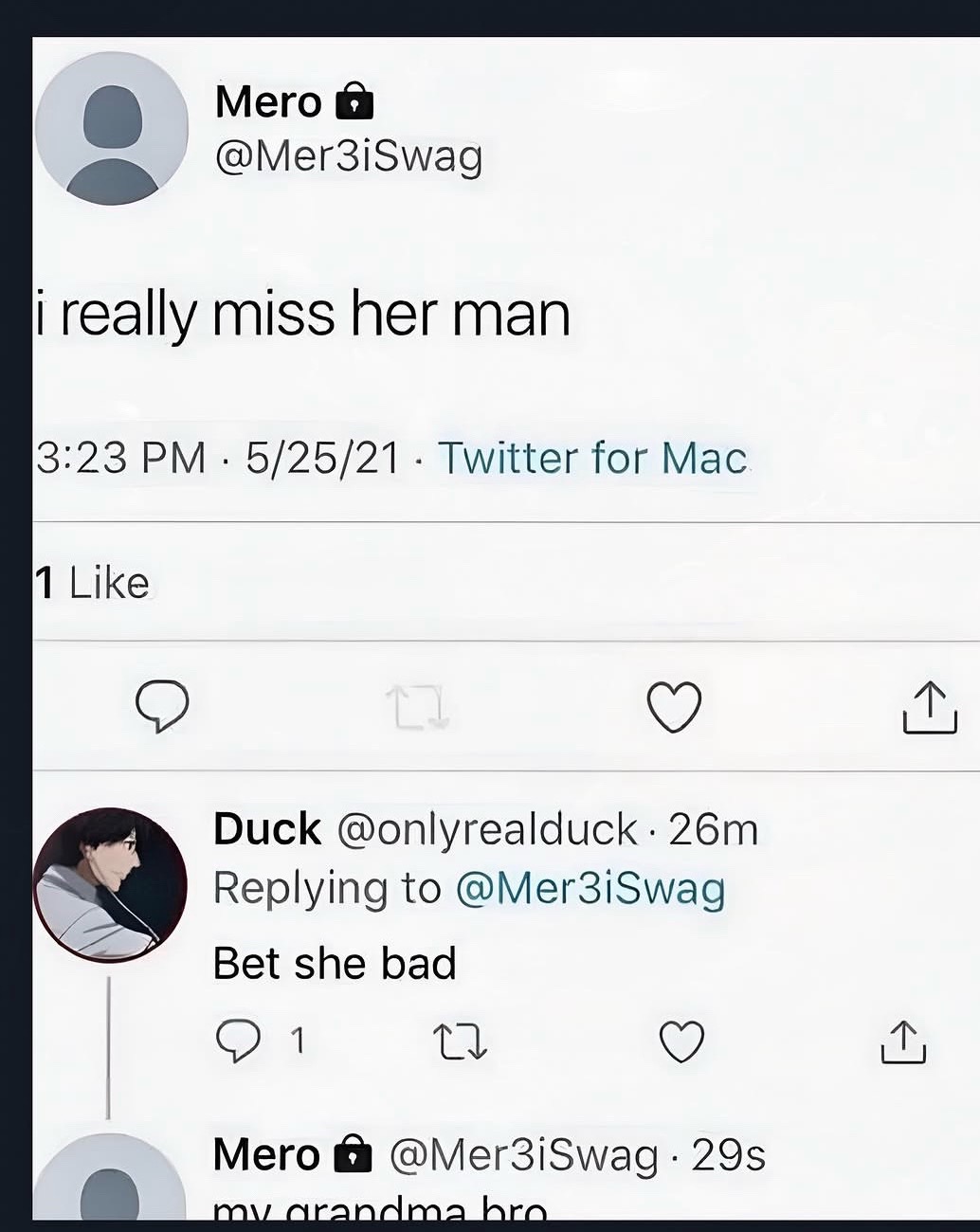
Task: Click the 3:23 PM 5/25/21 timestamp
Action: point(217,459)
